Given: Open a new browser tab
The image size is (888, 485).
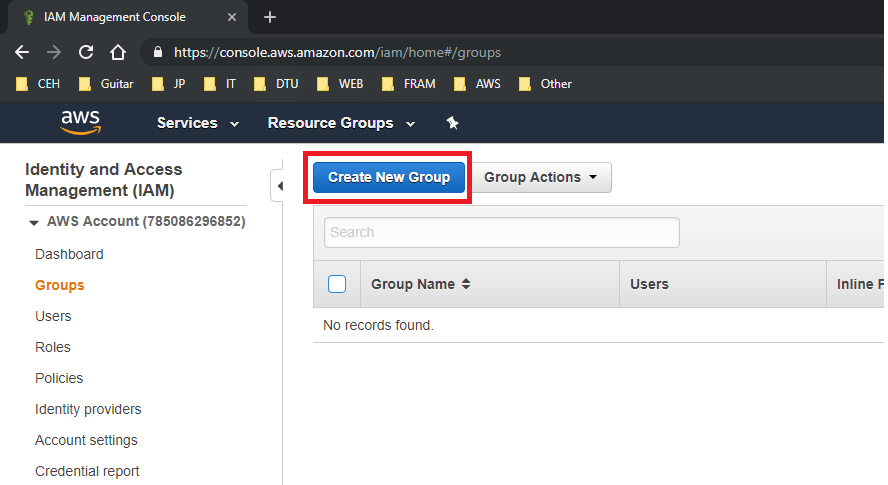Looking at the screenshot, I should click(269, 17).
